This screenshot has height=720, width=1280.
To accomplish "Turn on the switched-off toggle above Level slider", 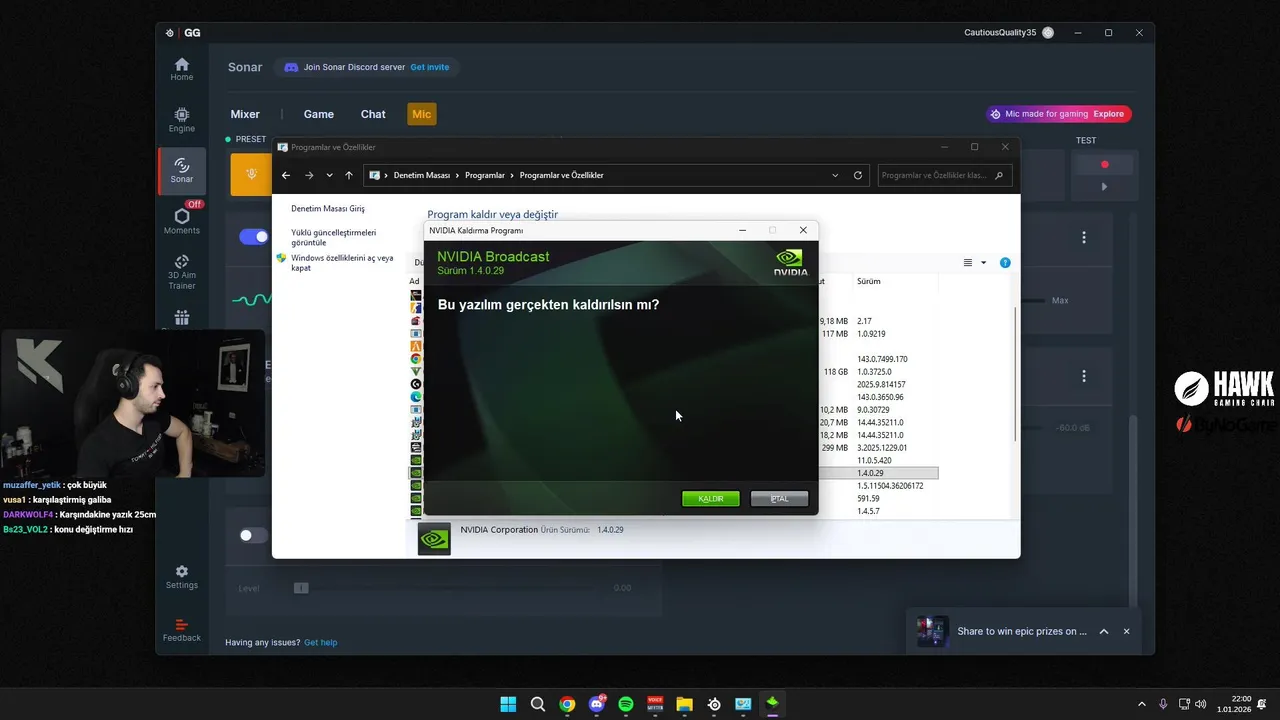I will [x=254, y=535].
